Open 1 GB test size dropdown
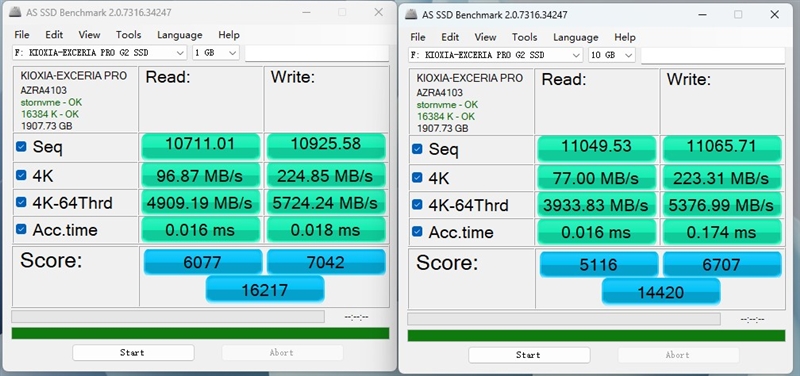The height and width of the screenshot is (376, 800). coord(215,53)
